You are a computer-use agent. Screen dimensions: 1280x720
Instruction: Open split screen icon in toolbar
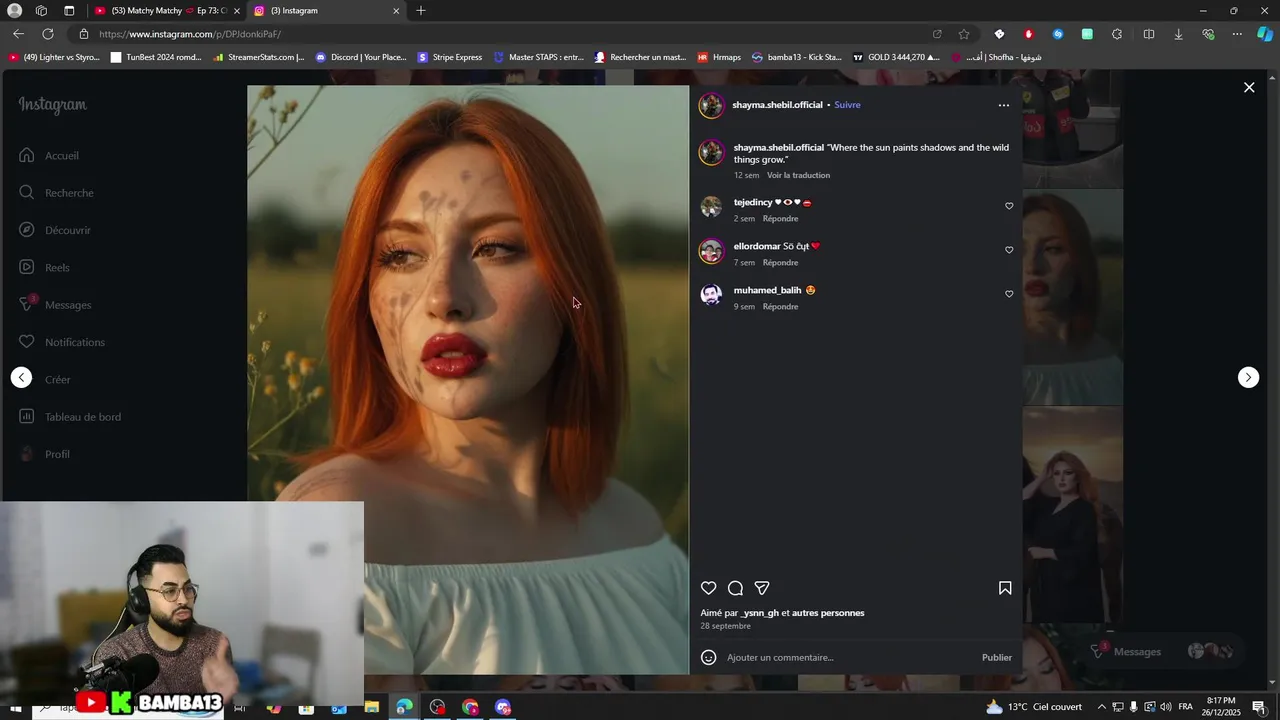[x=1149, y=34]
